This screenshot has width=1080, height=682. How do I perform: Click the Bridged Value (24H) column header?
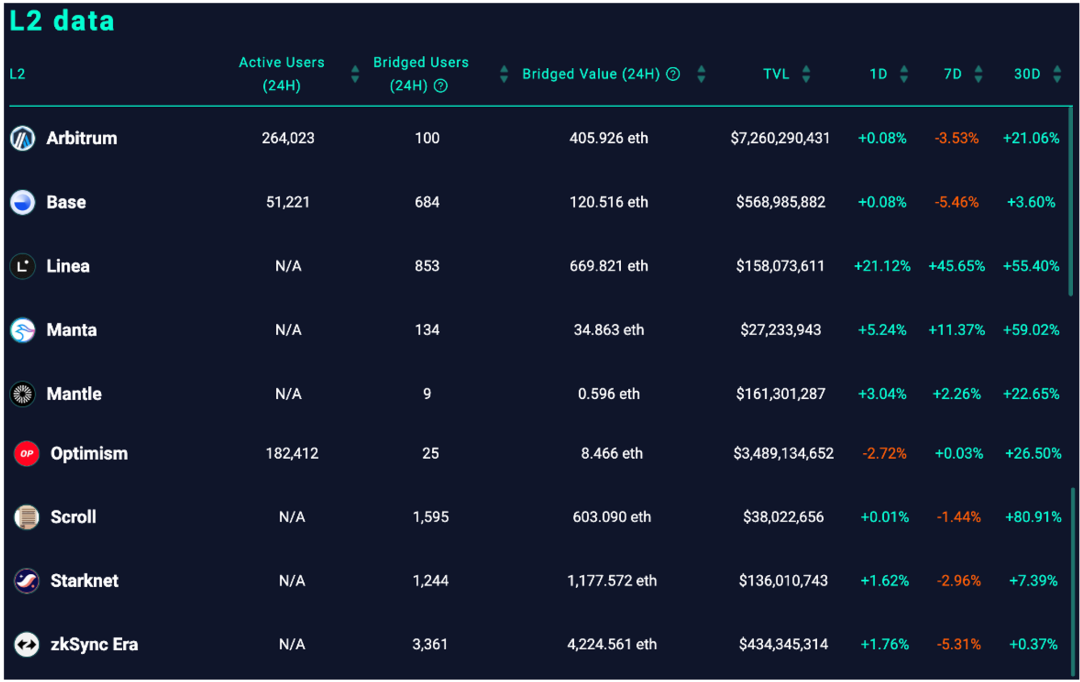click(x=590, y=74)
